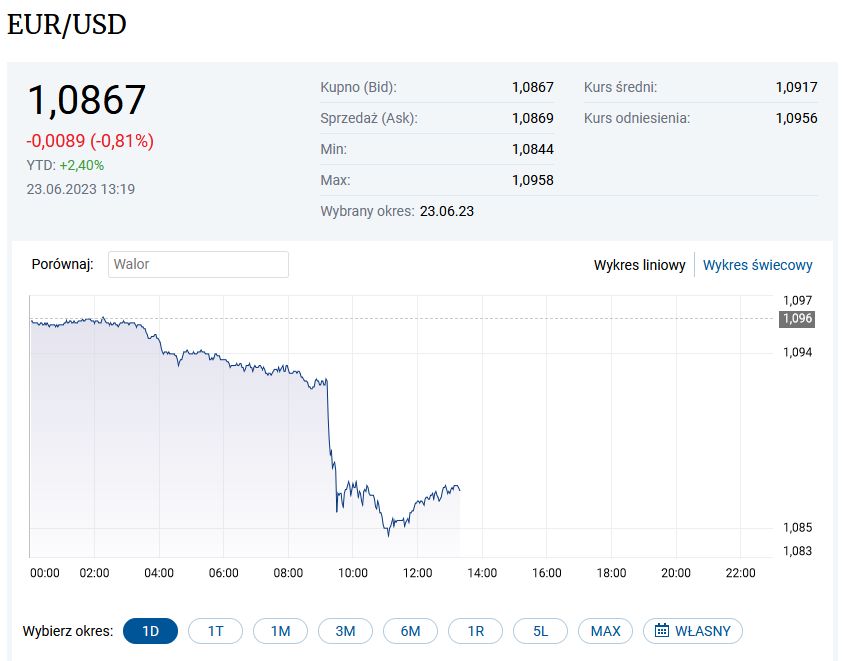Select the 1M monthly period
The width and height of the screenshot is (849, 661).
coord(280,631)
